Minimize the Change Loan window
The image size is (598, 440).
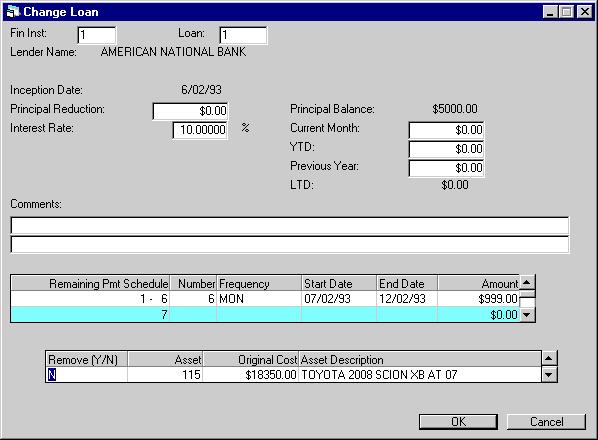(x=550, y=12)
